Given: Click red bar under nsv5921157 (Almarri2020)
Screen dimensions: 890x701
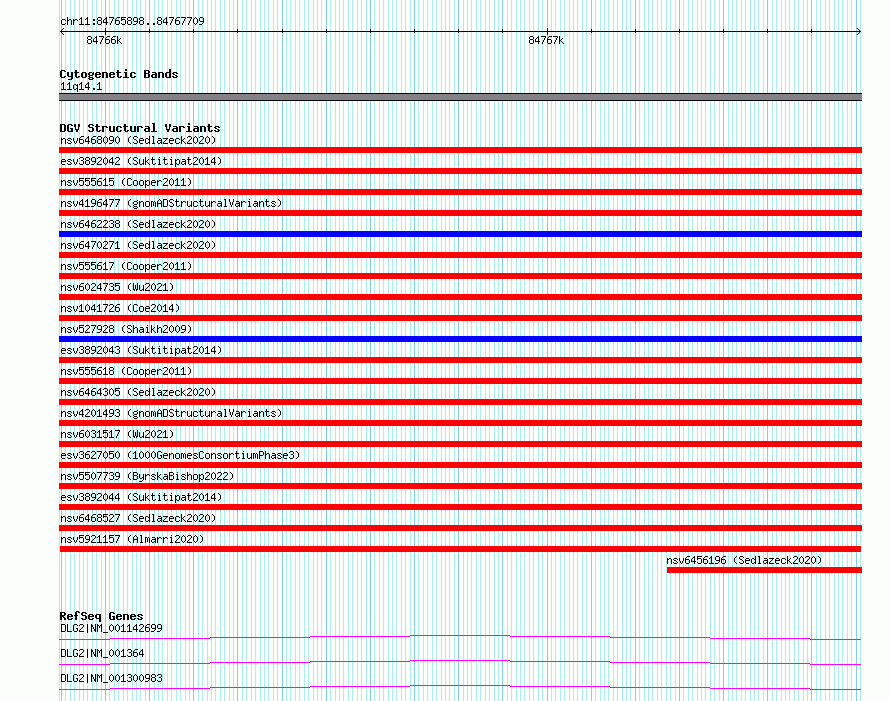Looking at the screenshot, I should pos(460,549).
